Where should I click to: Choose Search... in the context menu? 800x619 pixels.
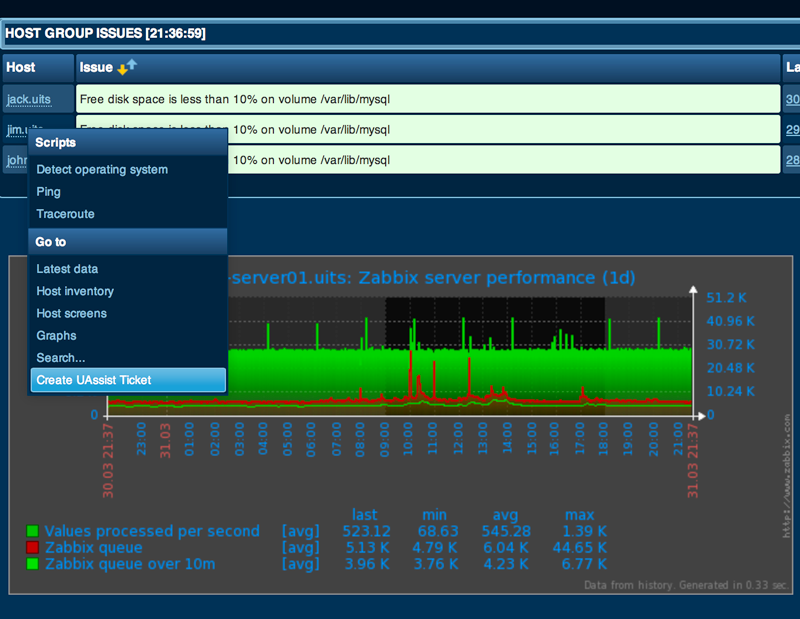click(x=61, y=358)
